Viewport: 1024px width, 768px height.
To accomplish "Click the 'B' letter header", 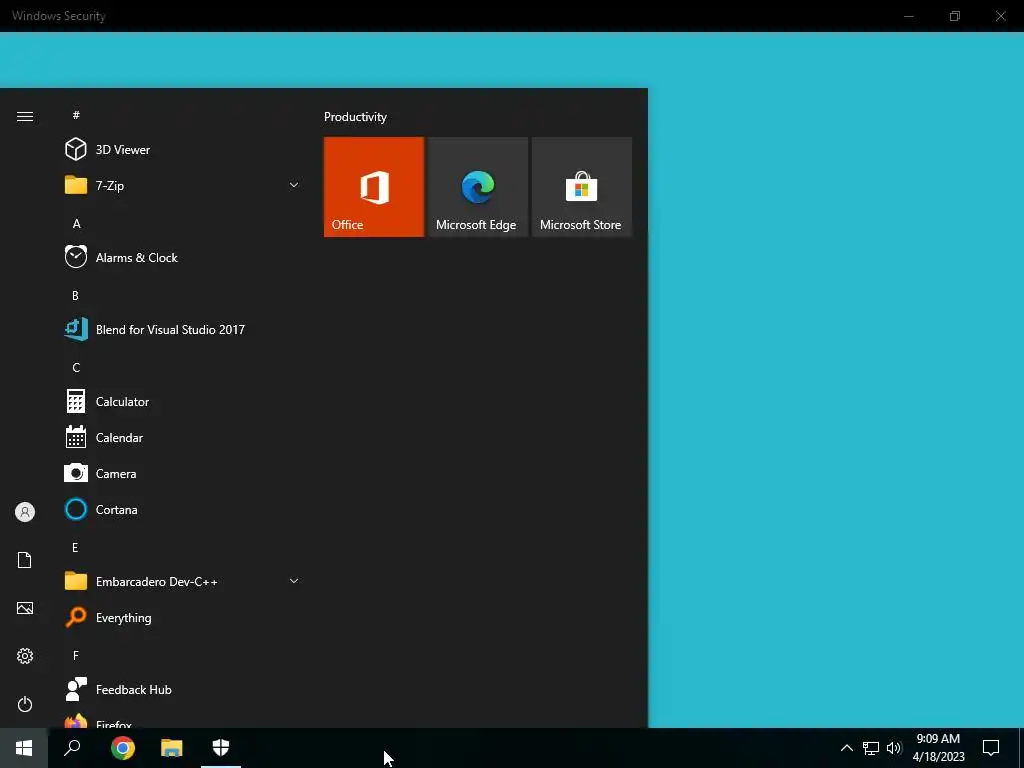I will (75, 296).
